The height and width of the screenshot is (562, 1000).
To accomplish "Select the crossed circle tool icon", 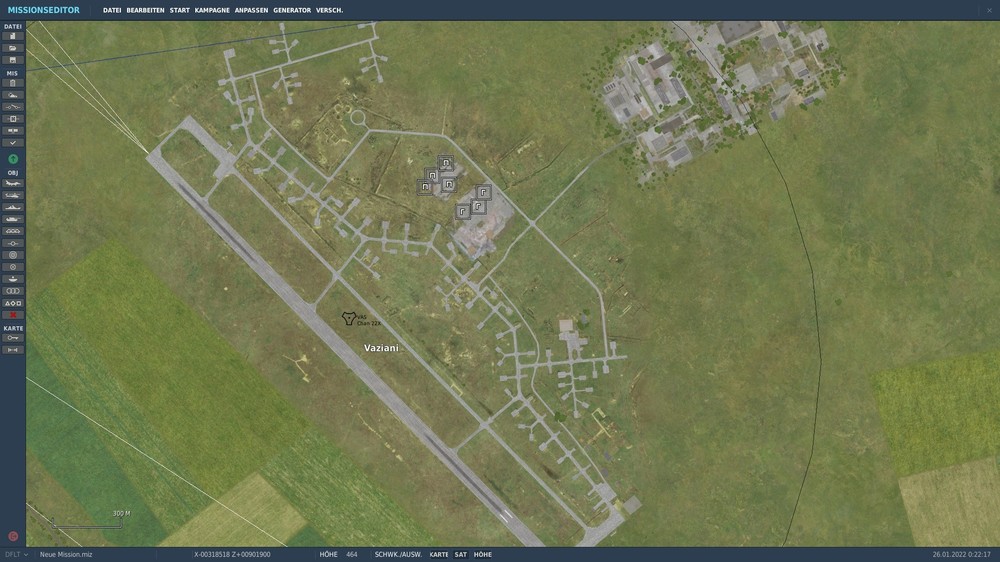I will coord(13,267).
